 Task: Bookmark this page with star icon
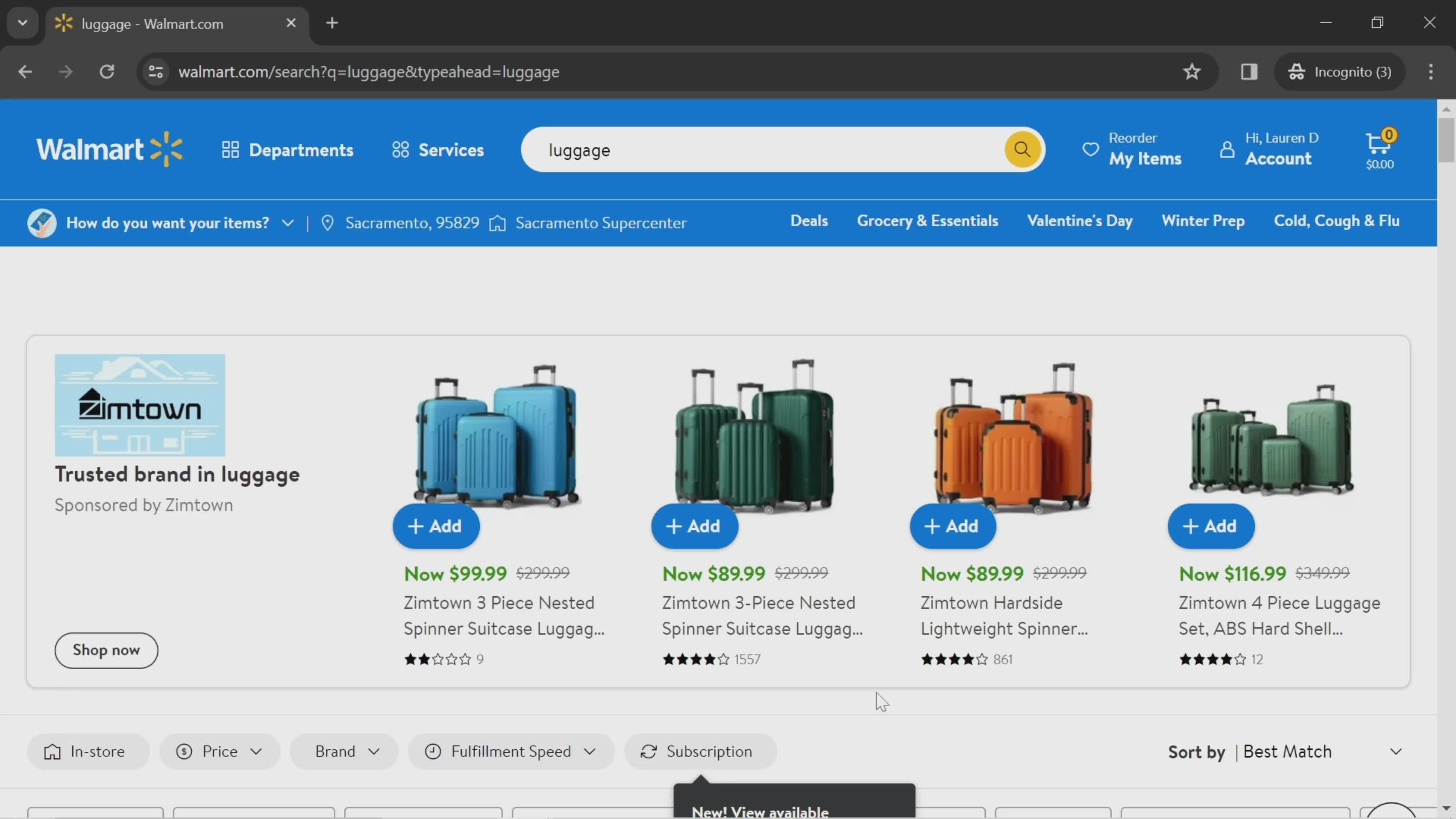coord(1191,72)
